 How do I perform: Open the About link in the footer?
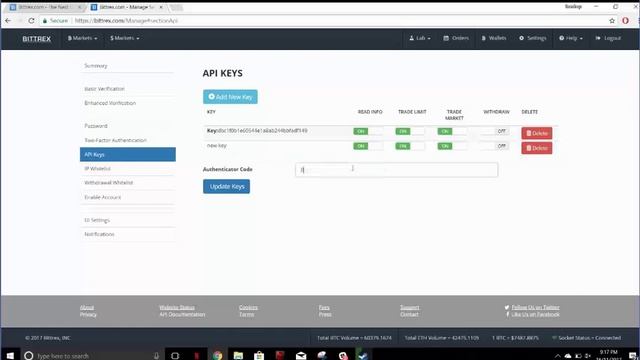pyautogui.click(x=87, y=307)
